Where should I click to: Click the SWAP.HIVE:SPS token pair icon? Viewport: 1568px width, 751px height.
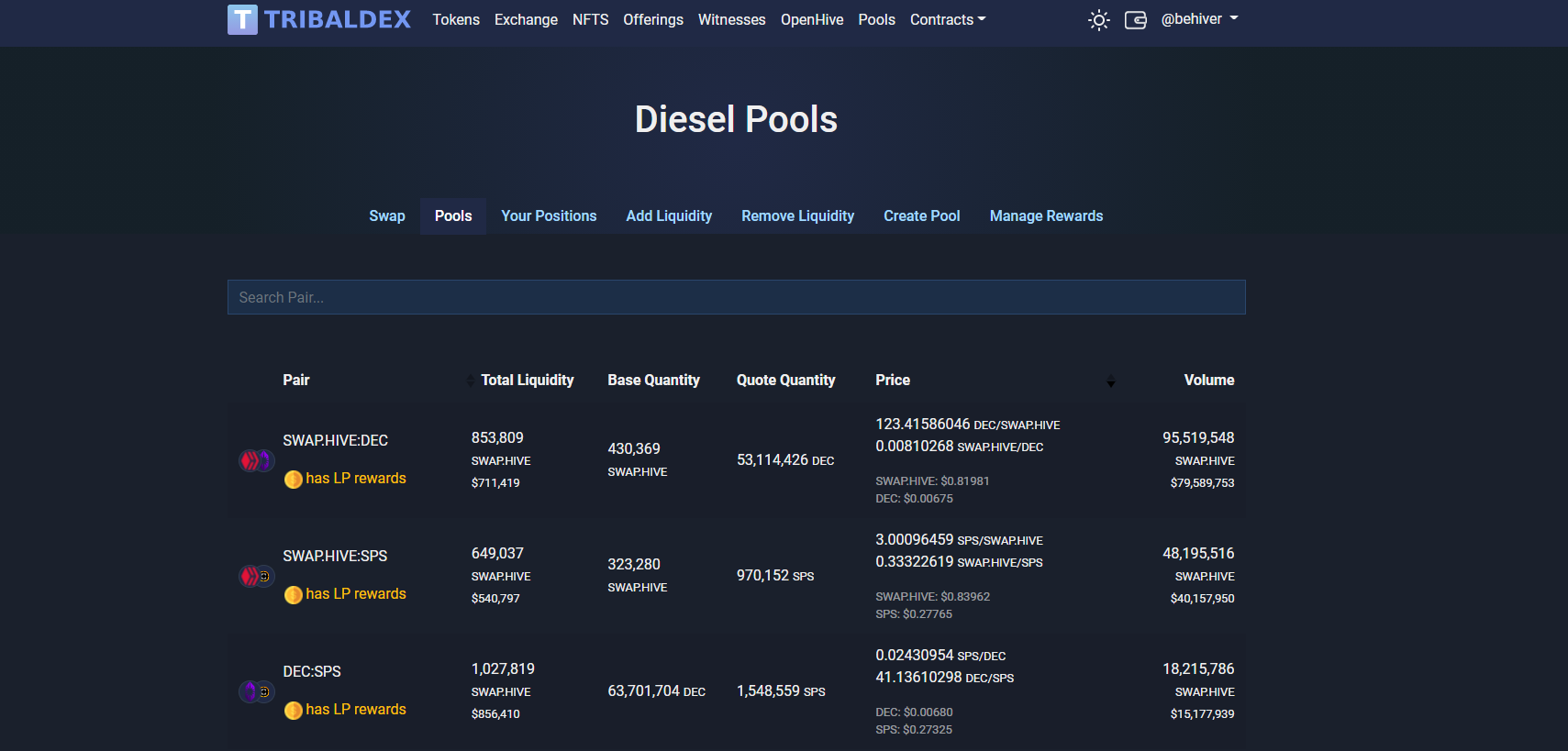pos(256,576)
